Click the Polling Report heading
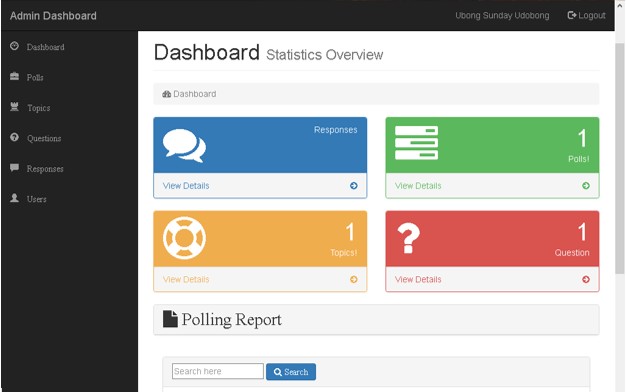626x392 pixels. 232,319
